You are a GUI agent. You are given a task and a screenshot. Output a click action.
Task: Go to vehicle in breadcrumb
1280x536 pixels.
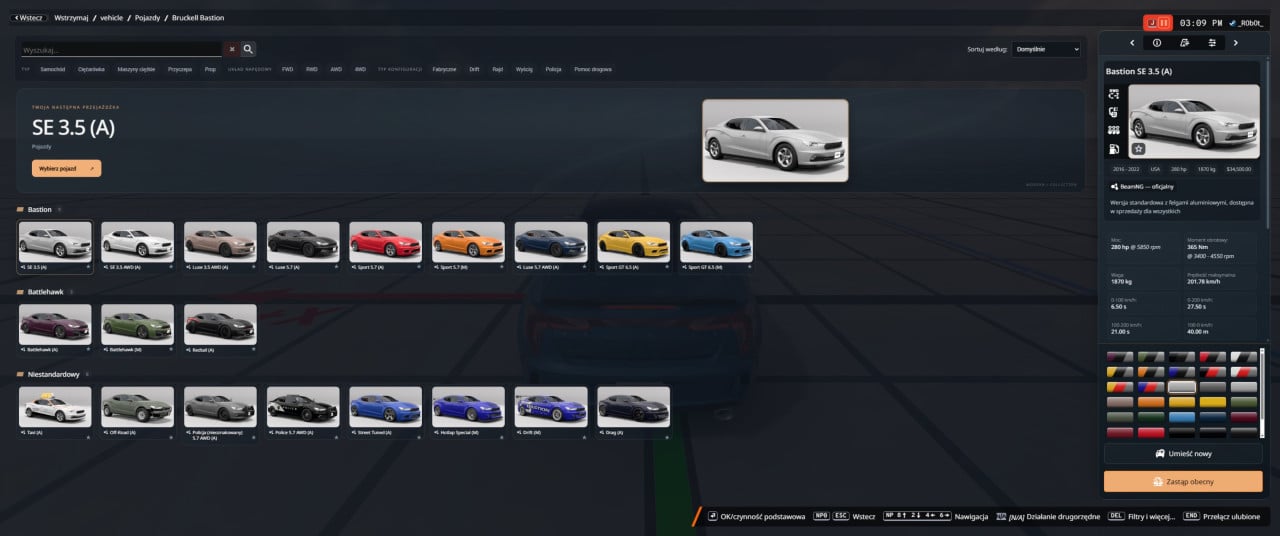pyautogui.click(x=112, y=18)
